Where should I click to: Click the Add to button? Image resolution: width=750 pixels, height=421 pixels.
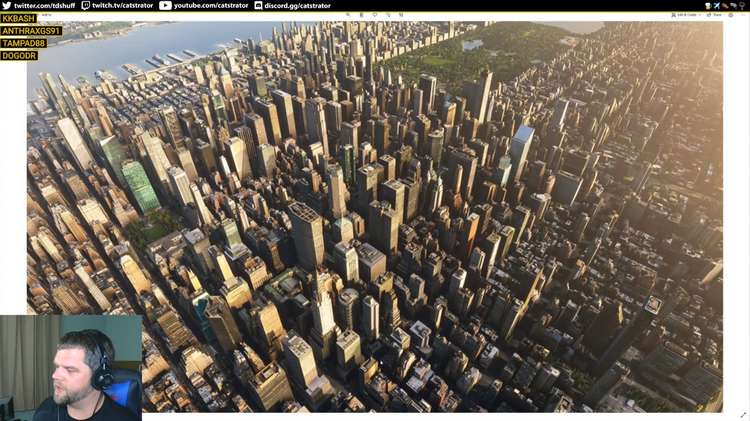(46, 15)
